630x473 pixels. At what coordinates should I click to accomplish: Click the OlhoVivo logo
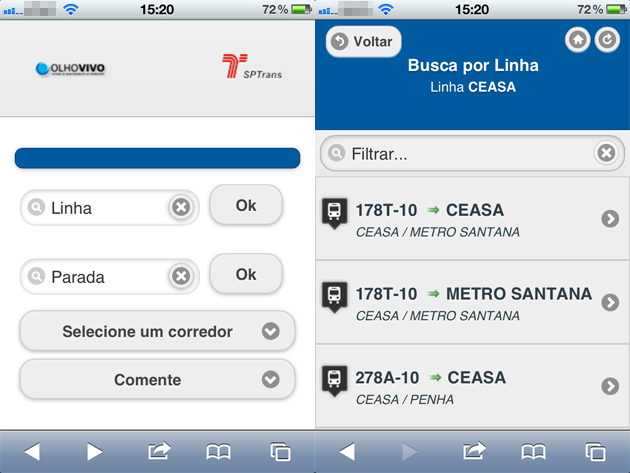pyautogui.click(x=70, y=69)
